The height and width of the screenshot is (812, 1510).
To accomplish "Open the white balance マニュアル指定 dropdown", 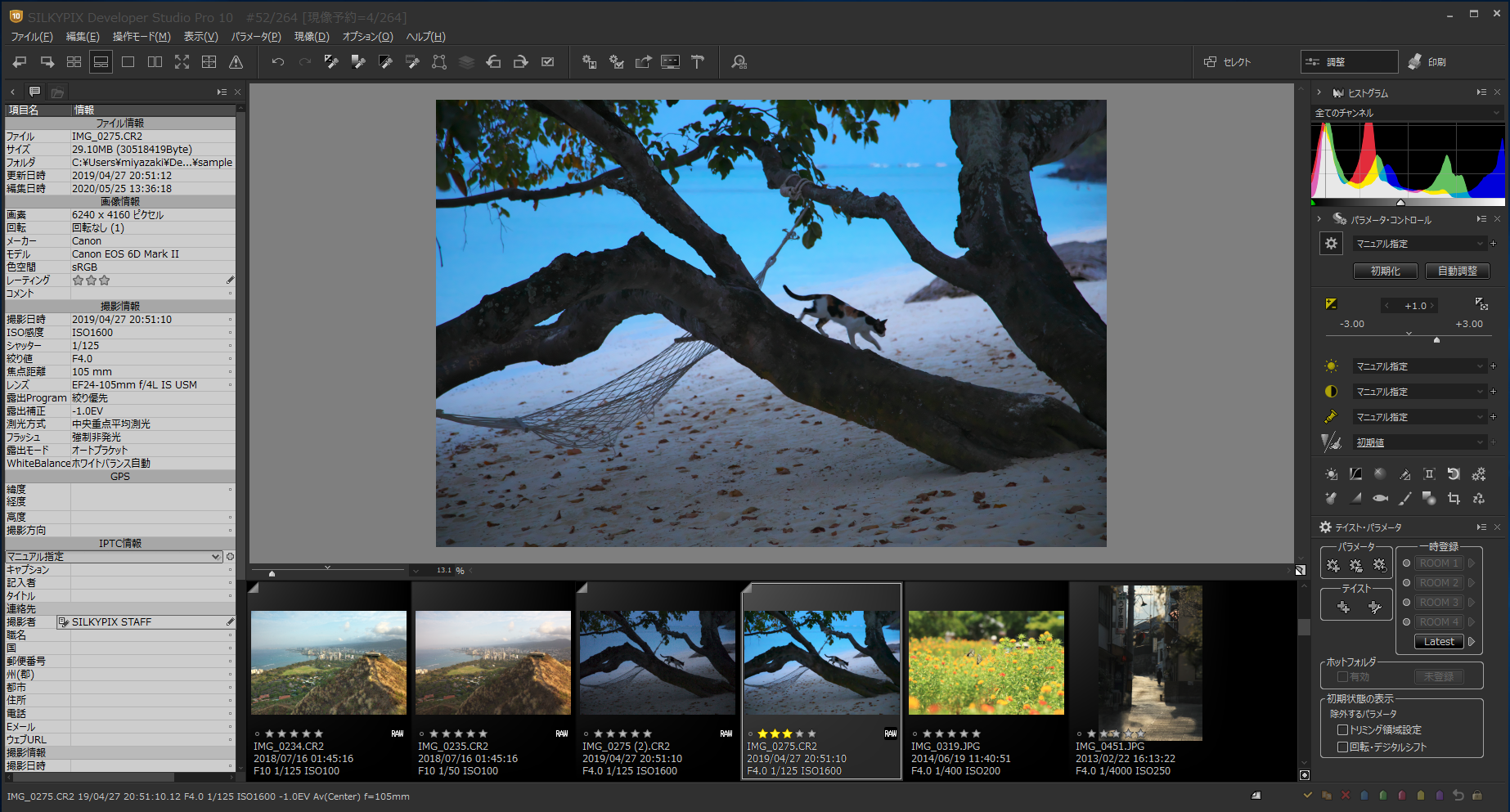I will (1419, 366).
